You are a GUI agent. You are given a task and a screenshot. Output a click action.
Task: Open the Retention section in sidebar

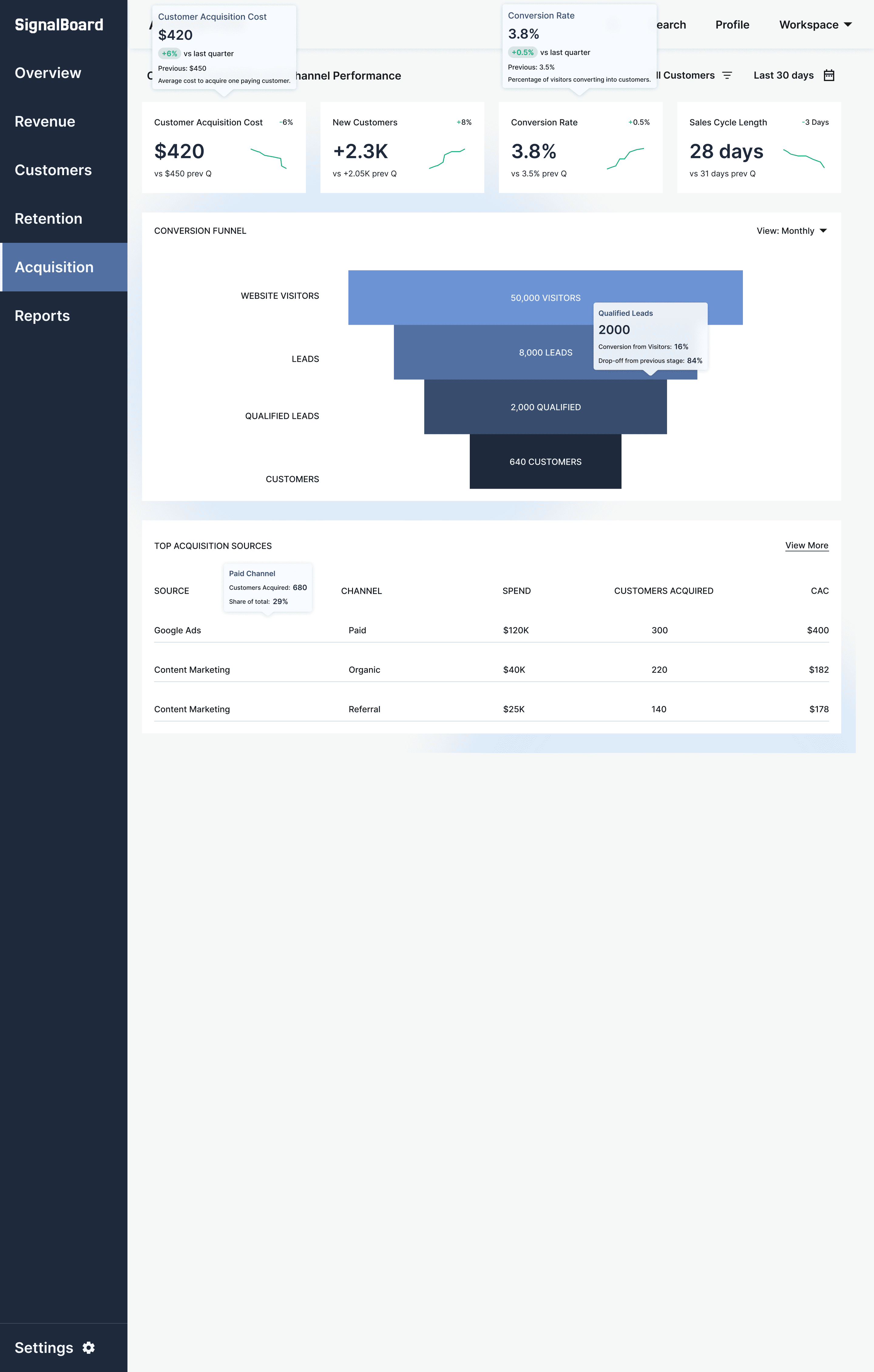coord(49,219)
